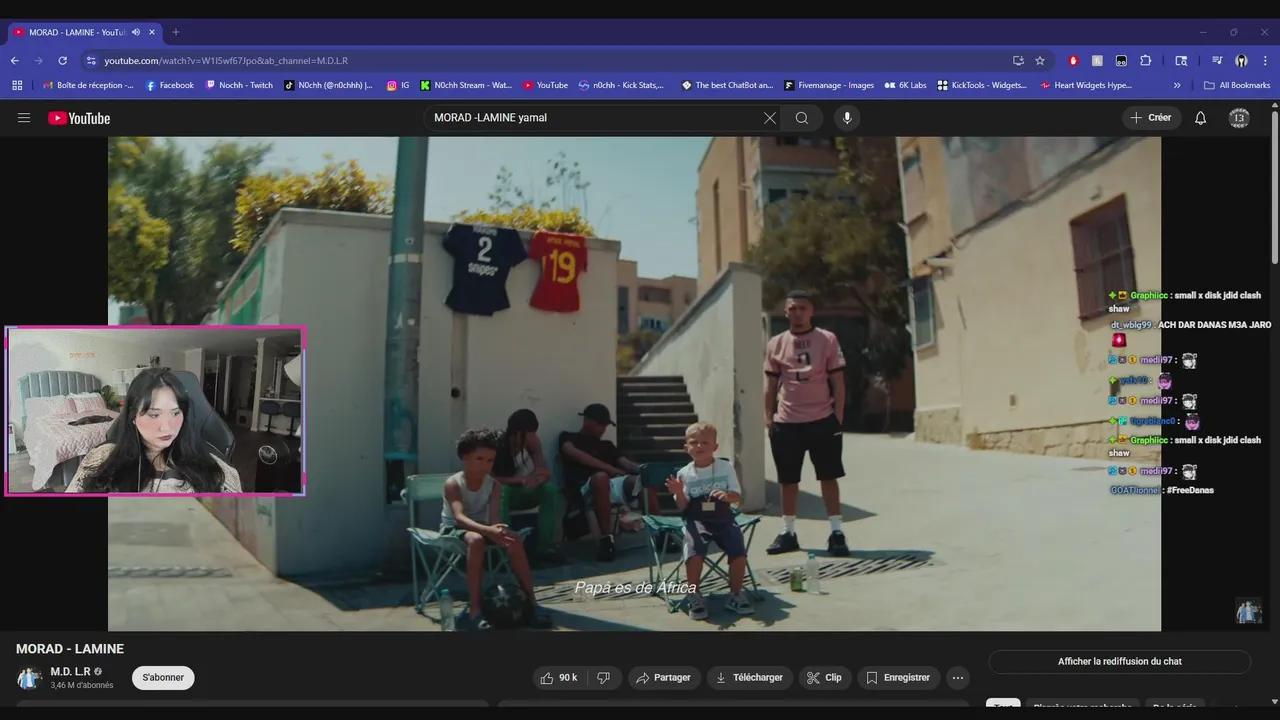Save video with Enregistrer button

(x=898, y=678)
